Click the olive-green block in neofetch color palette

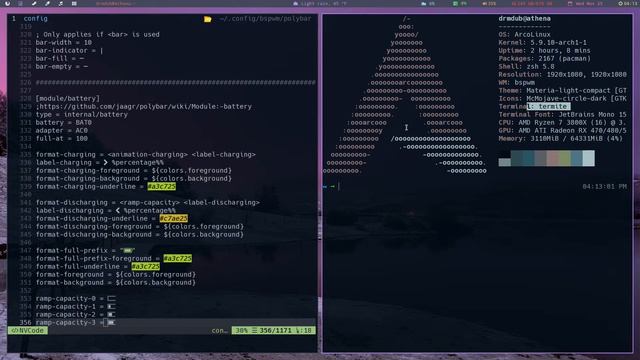[x=565, y=158]
